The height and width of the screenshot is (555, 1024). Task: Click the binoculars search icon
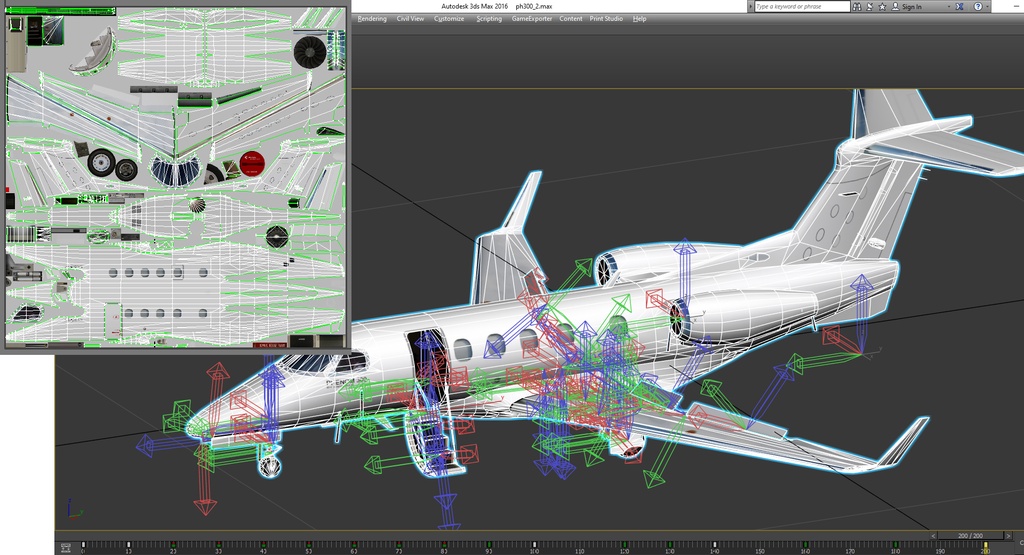click(858, 6)
